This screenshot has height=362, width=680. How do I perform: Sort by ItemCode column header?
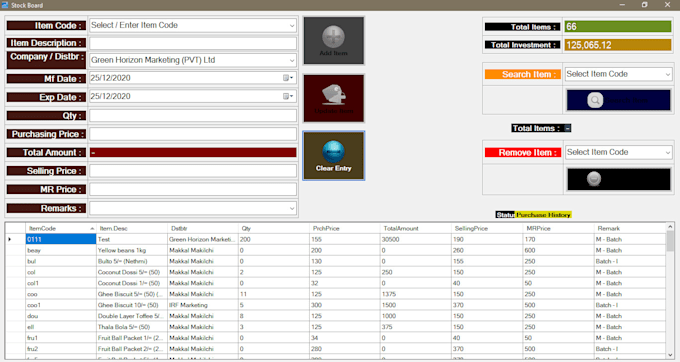pyautogui.click(x=61, y=228)
